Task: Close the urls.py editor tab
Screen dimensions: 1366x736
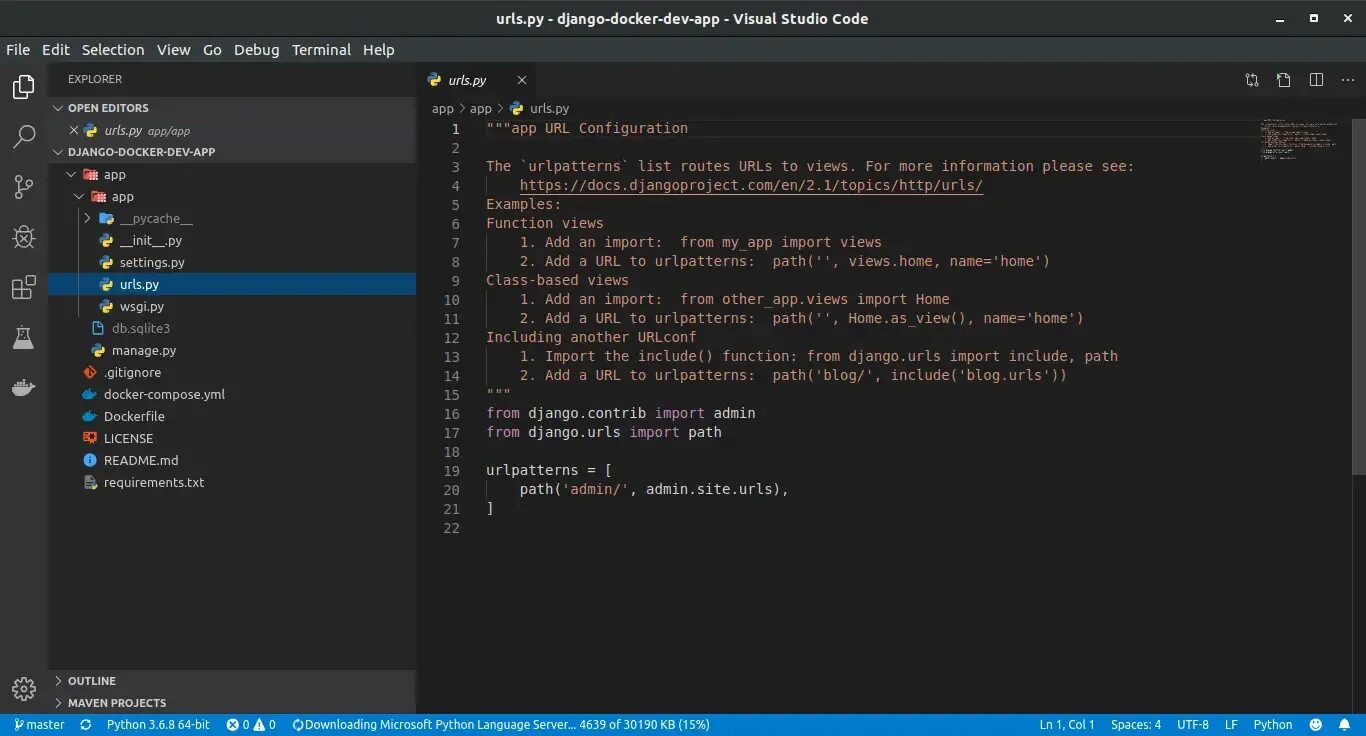Action: [x=521, y=80]
